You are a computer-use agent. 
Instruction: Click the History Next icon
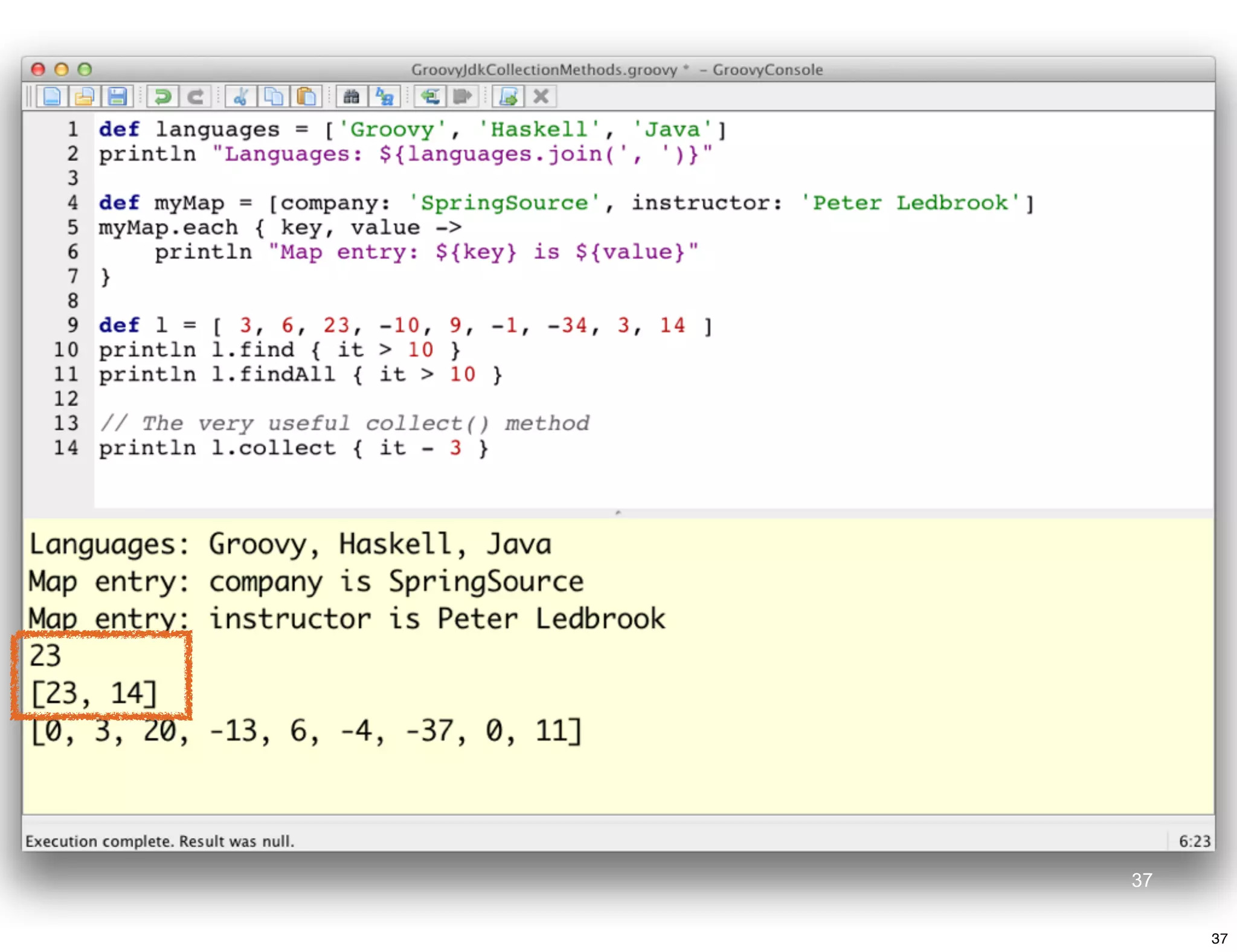point(463,97)
